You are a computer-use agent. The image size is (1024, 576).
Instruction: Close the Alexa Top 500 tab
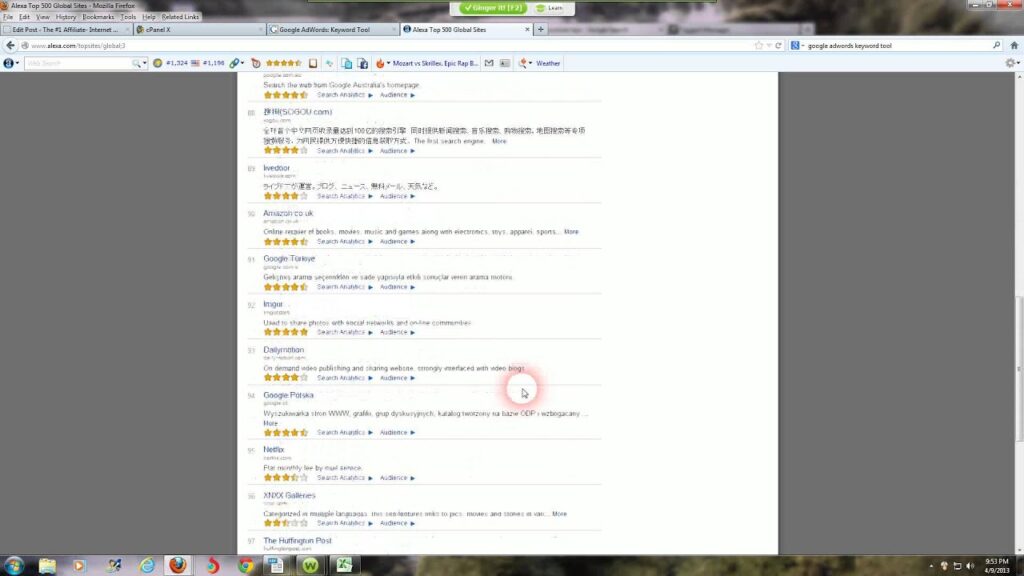click(527, 29)
